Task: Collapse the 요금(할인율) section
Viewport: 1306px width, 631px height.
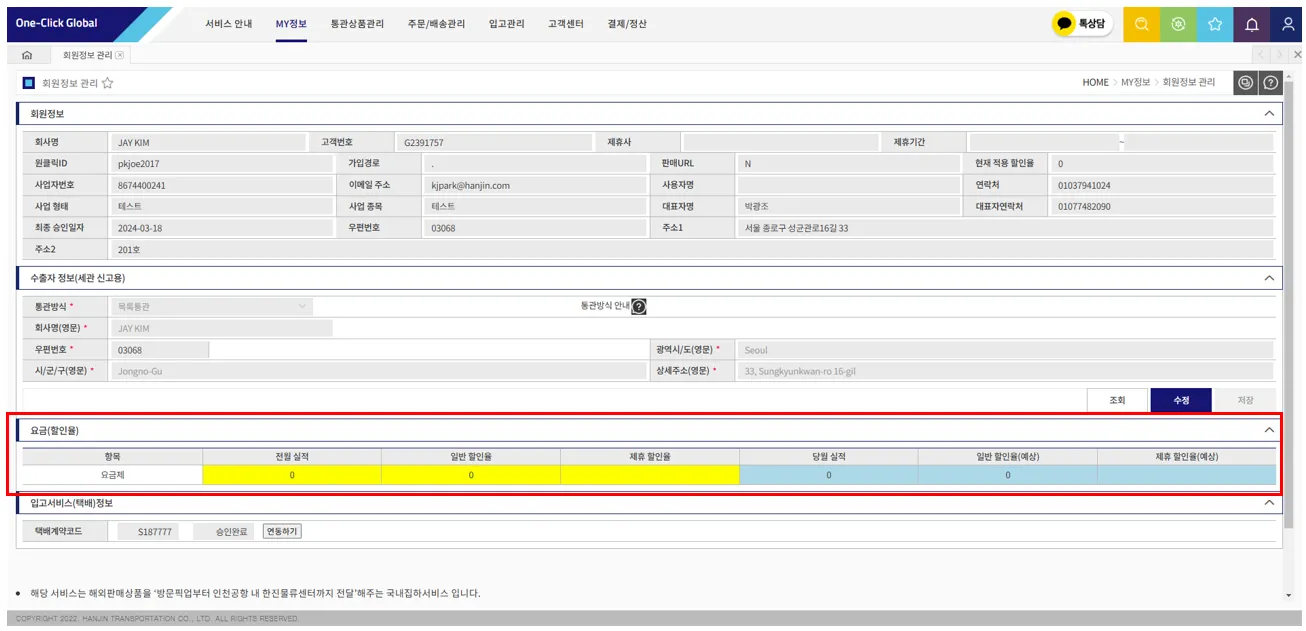Action: pos(1270,430)
